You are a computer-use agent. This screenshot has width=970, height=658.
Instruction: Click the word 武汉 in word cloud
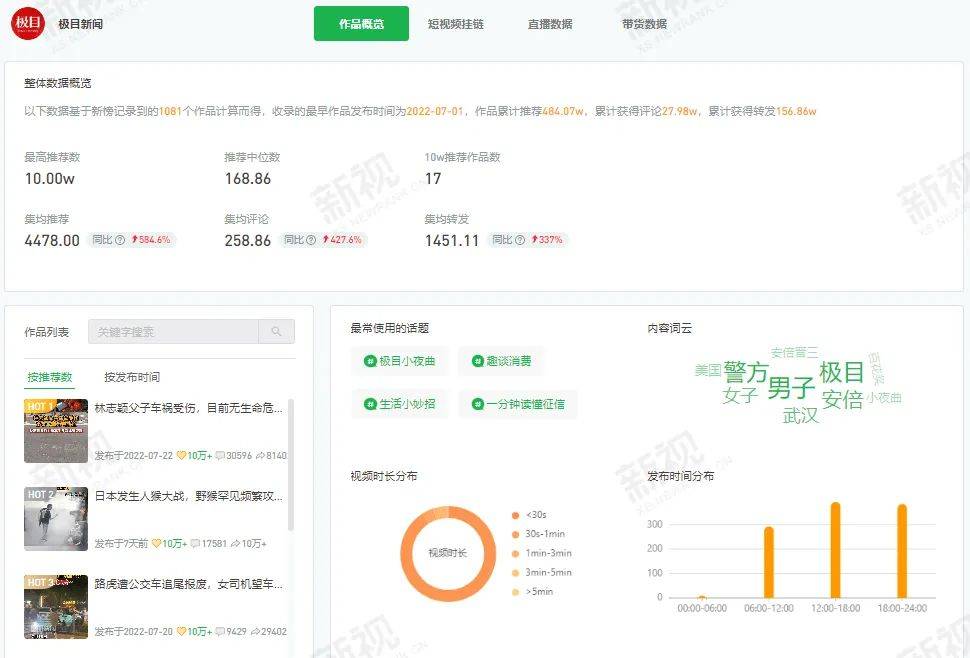pyautogui.click(x=800, y=416)
